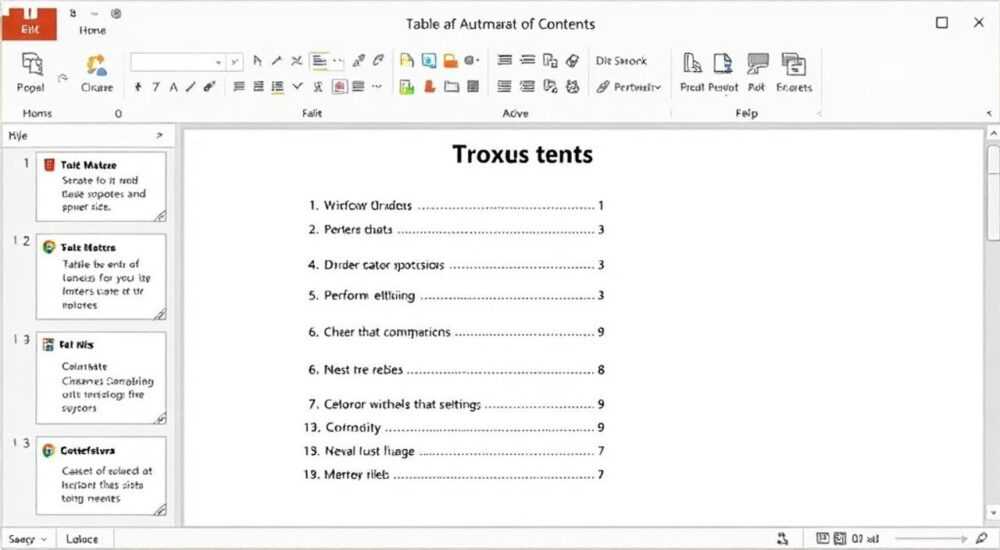Click the vertical scrollbar up arrow
1000x550 pixels.
point(993,133)
